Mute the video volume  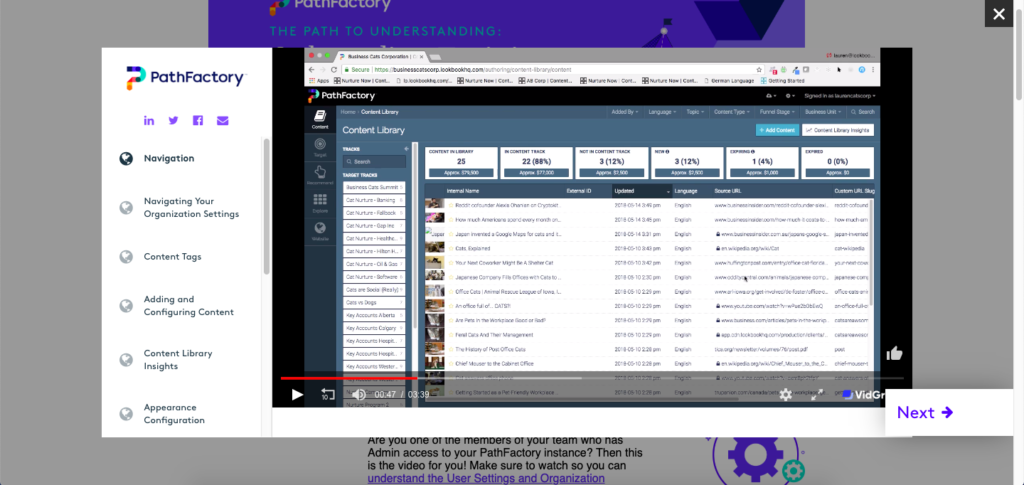[x=359, y=394]
